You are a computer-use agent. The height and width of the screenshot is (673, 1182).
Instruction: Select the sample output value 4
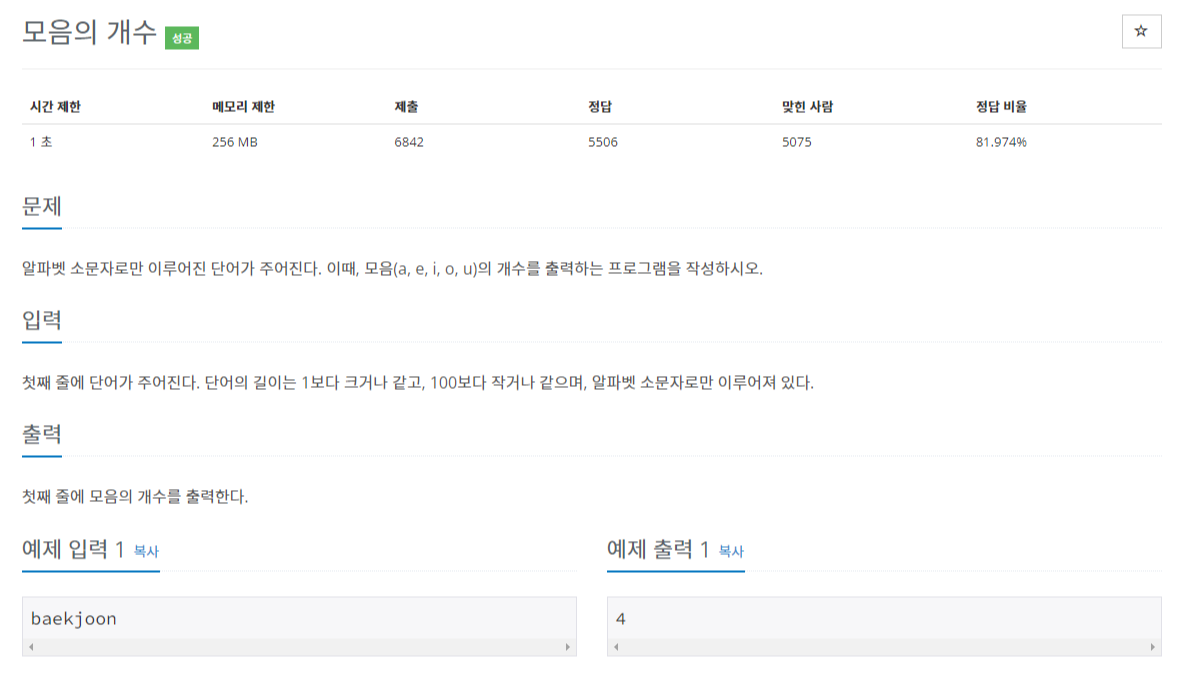(623, 618)
